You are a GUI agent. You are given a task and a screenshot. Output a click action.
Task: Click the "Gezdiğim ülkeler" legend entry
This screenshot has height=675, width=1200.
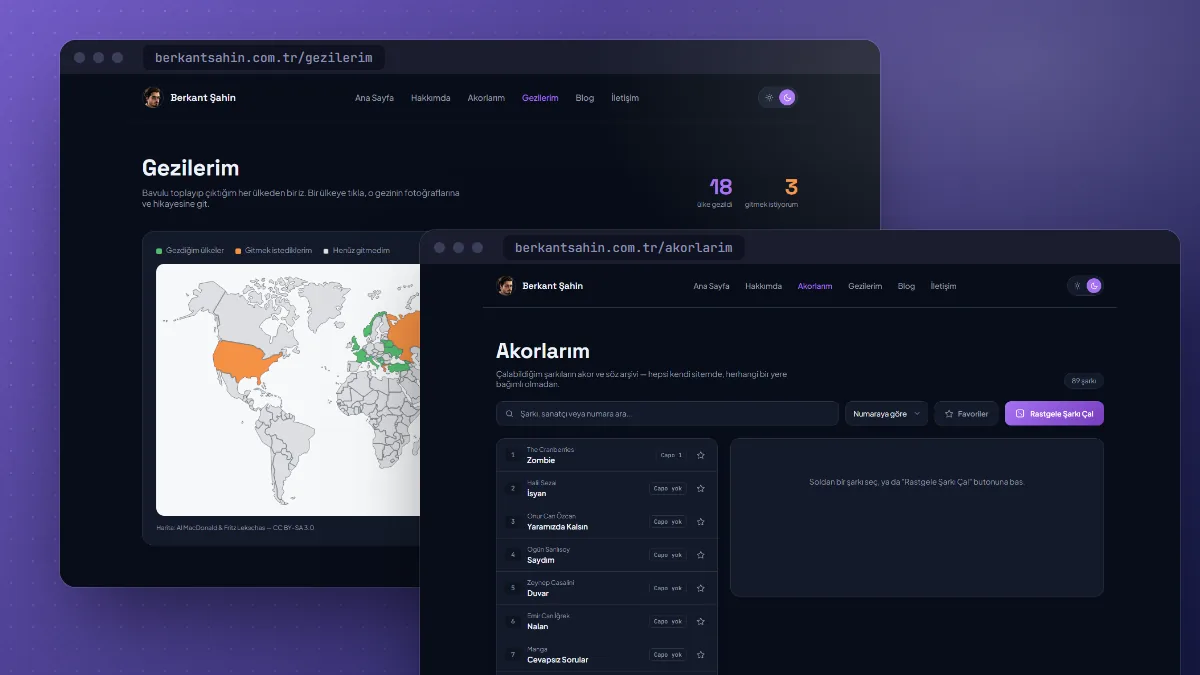coord(190,250)
